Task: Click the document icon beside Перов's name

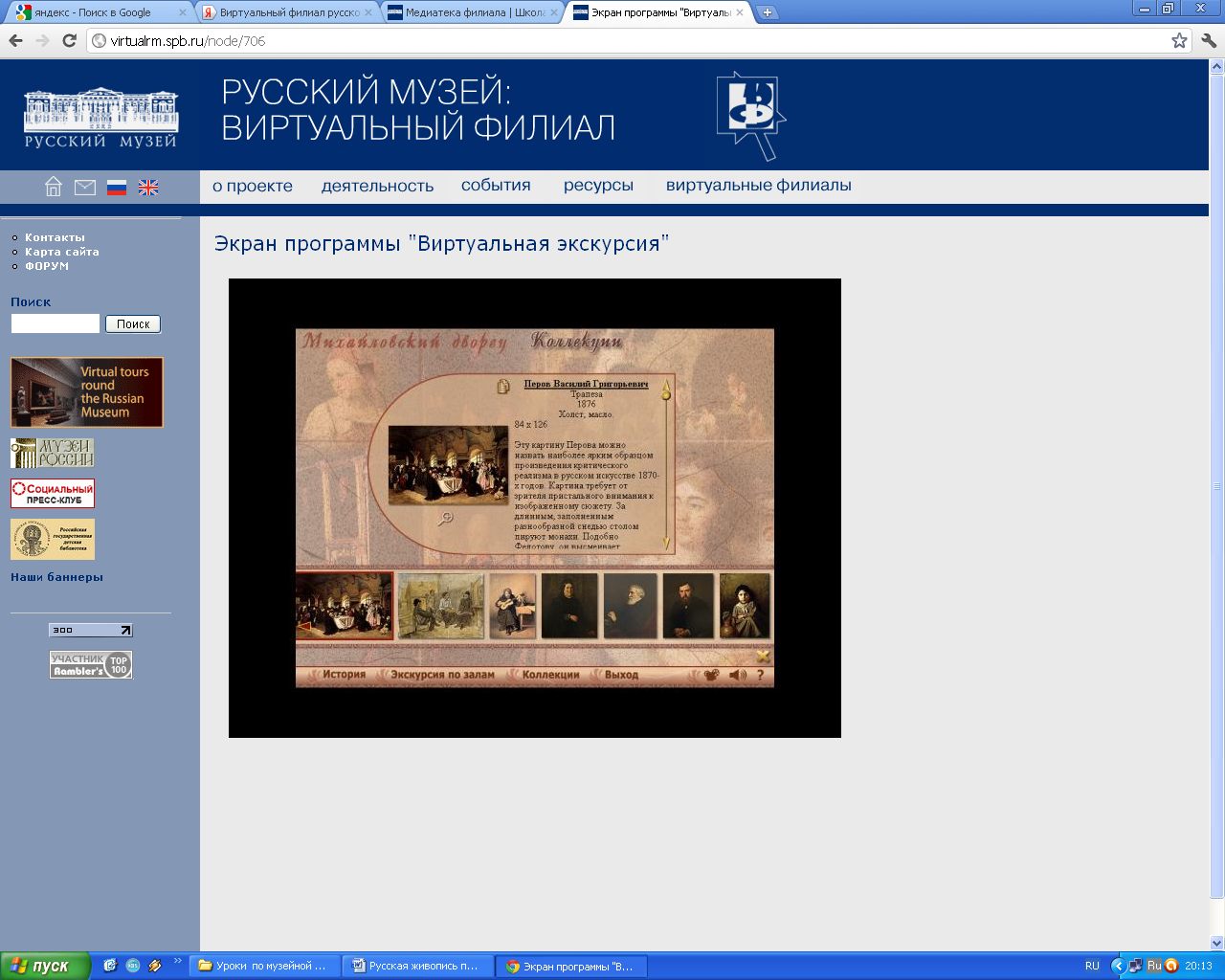Action: [503, 387]
